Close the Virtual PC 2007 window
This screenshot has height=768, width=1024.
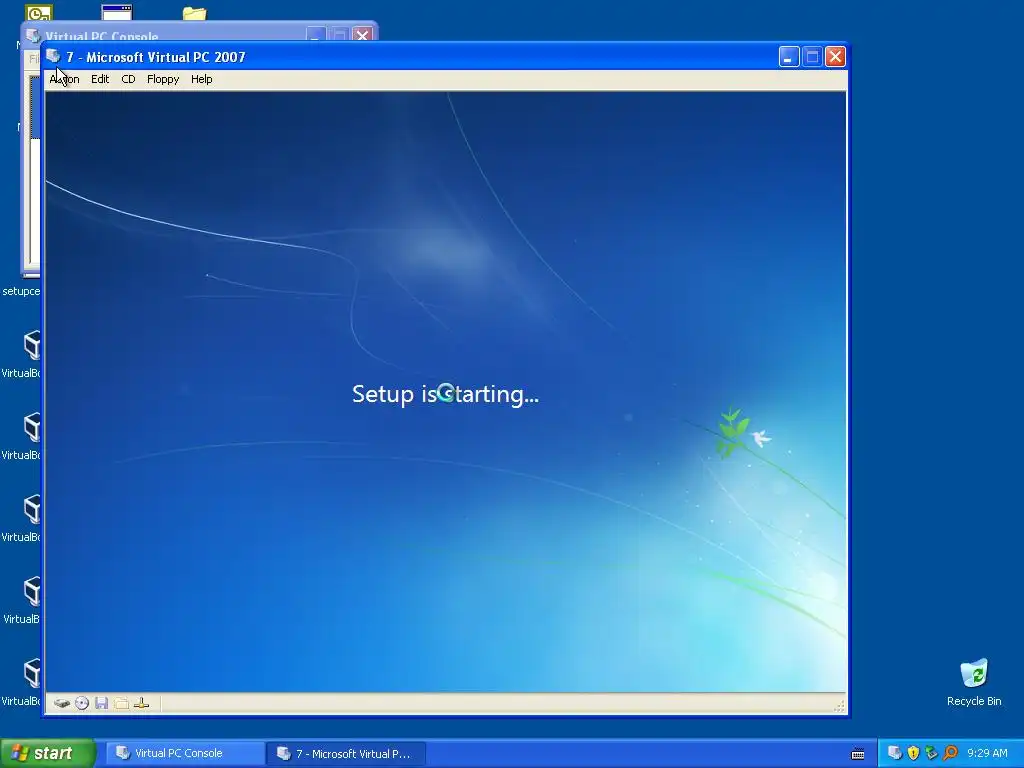pos(835,57)
